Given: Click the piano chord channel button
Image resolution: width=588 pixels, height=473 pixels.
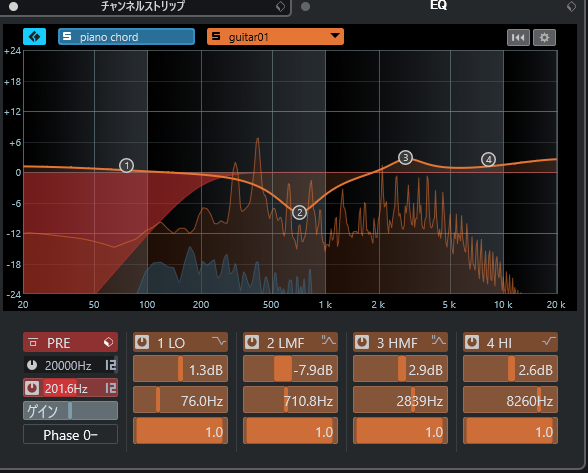Looking at the screenshot, I should click(126, 37).
